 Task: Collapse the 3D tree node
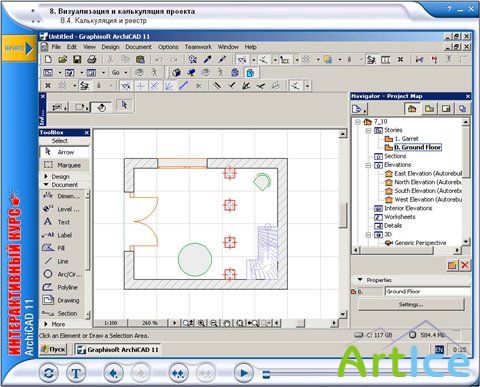pos(368,235)
